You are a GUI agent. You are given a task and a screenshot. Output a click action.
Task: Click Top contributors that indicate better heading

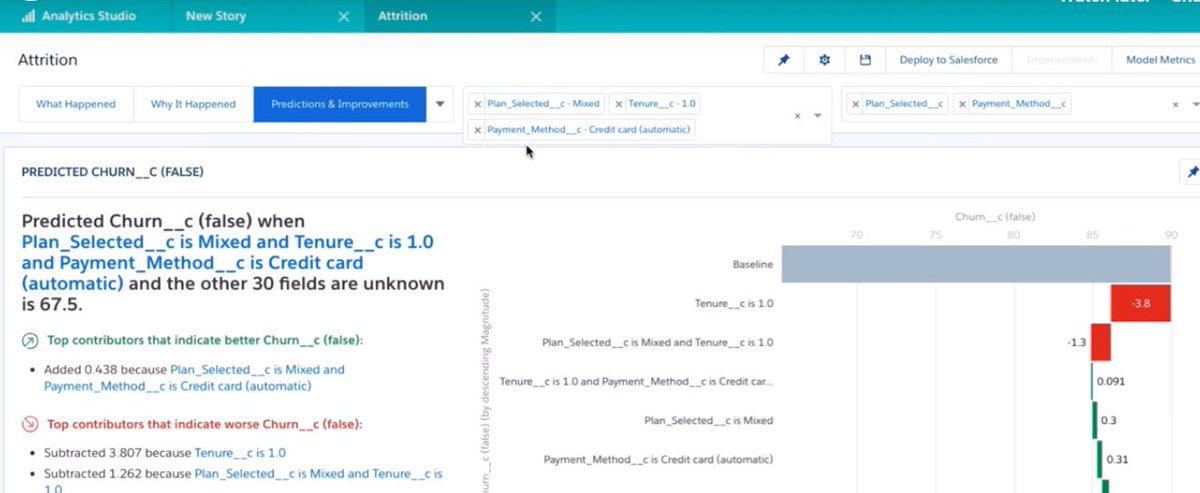(x=203, y=340)
